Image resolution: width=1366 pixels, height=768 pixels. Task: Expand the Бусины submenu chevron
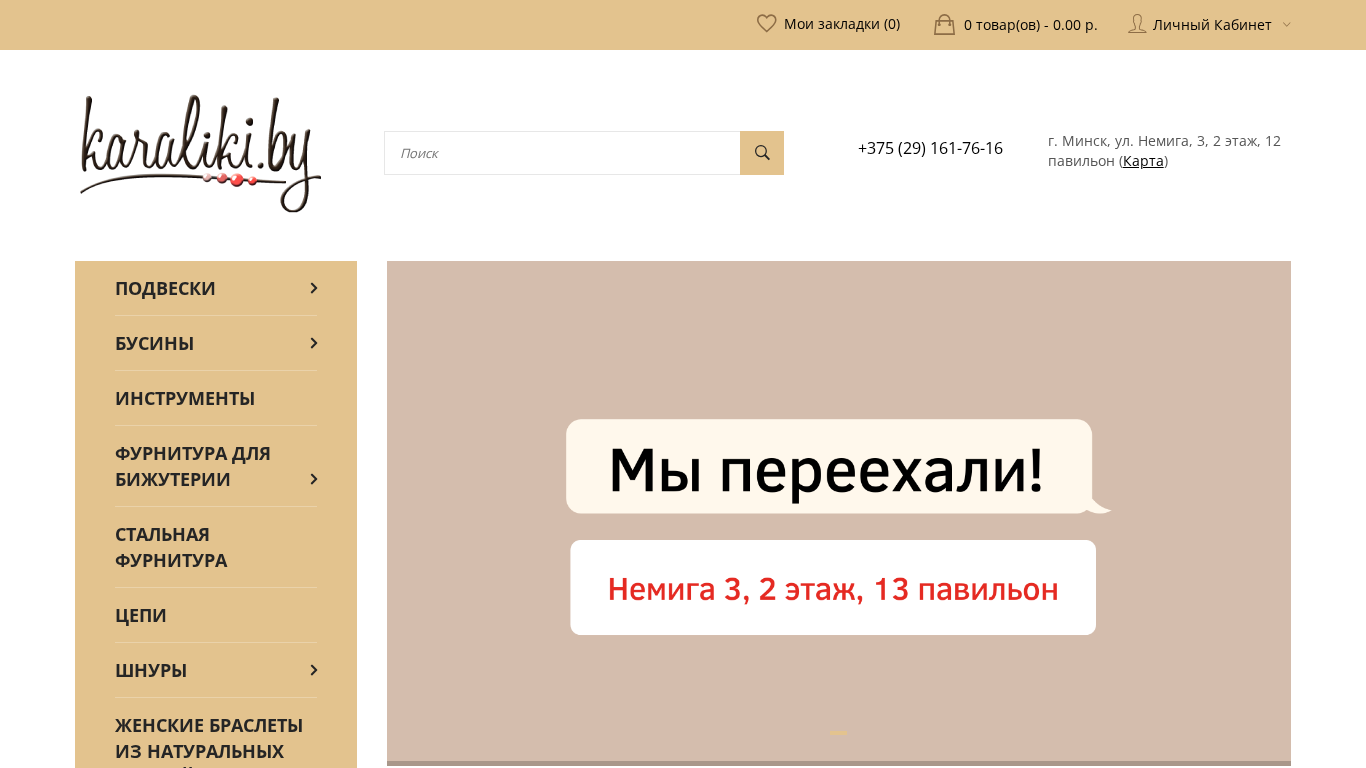(313, 343)
